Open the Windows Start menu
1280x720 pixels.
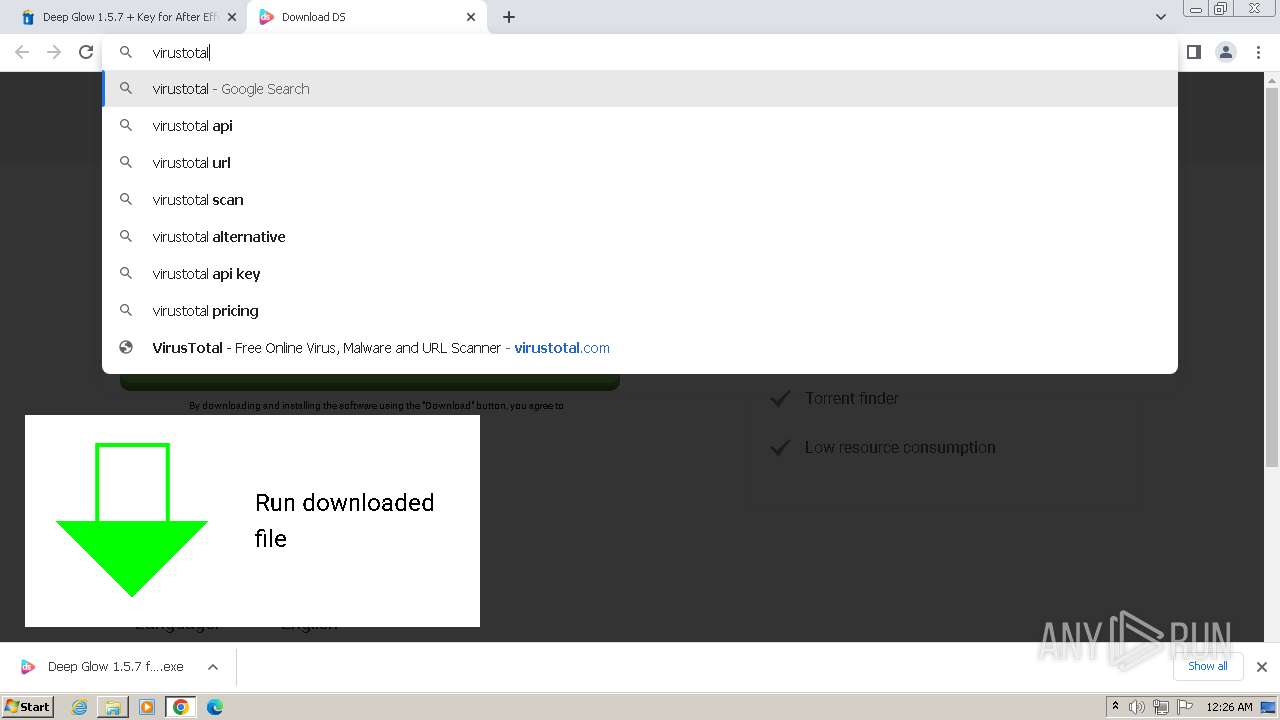tap(27, 707)
